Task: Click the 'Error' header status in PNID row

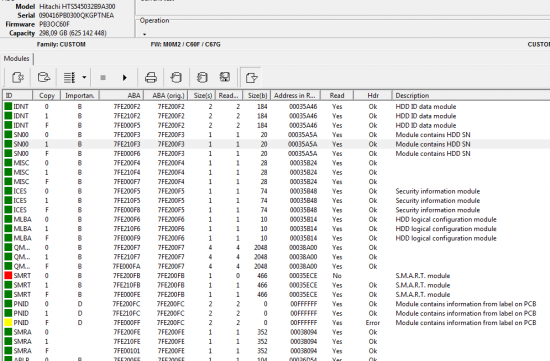Action: point(373,323)
